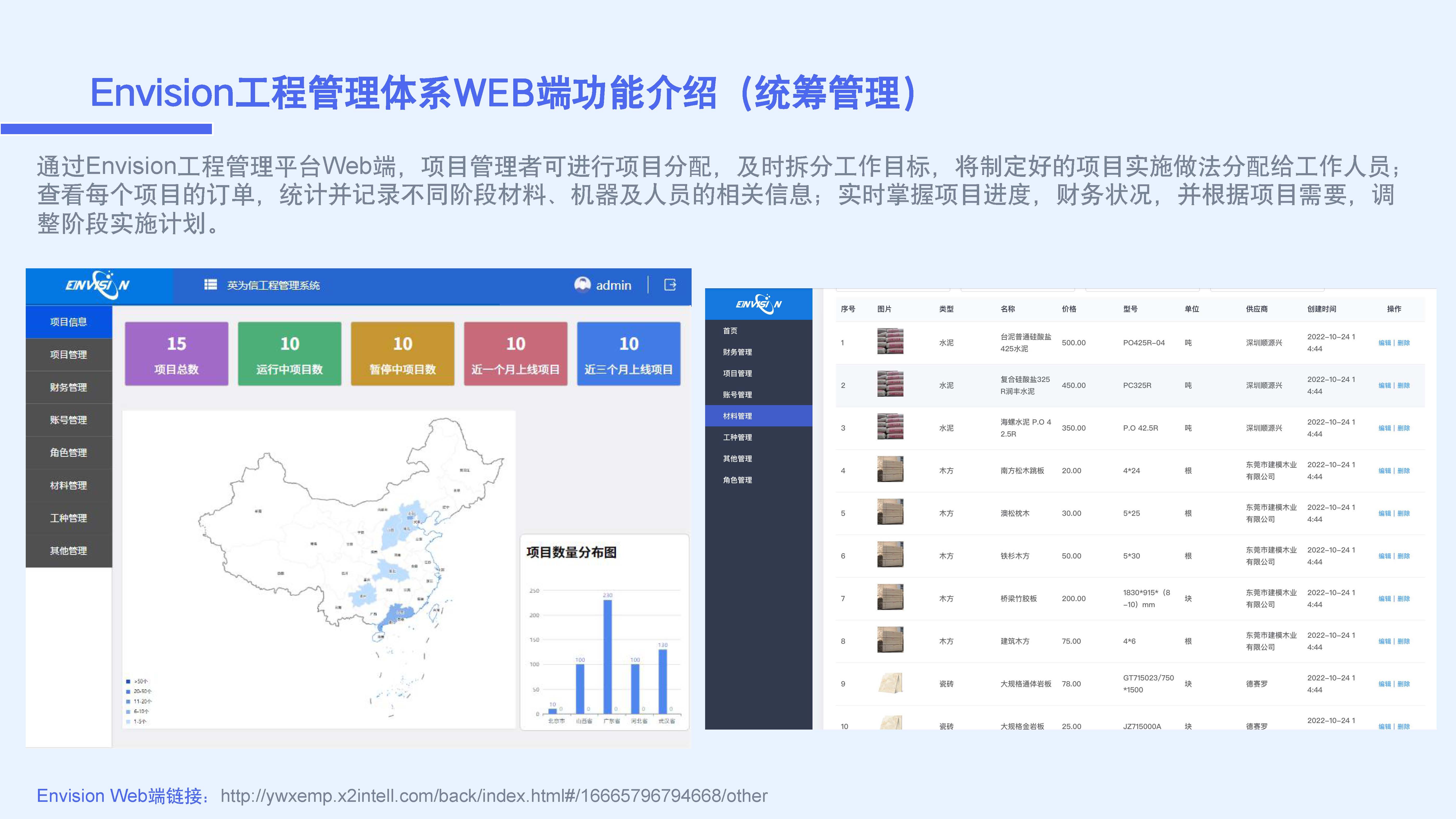Open wood thumbnail for 南方松木跳板
1456x819 pixels.
pyautogui.click(x=890, y=469)
